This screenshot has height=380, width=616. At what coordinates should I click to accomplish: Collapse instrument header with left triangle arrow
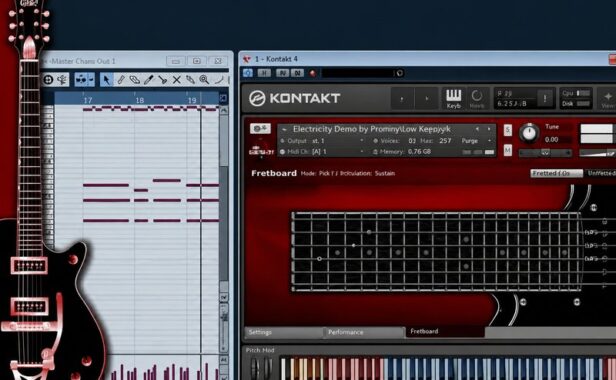click(284, 129)
